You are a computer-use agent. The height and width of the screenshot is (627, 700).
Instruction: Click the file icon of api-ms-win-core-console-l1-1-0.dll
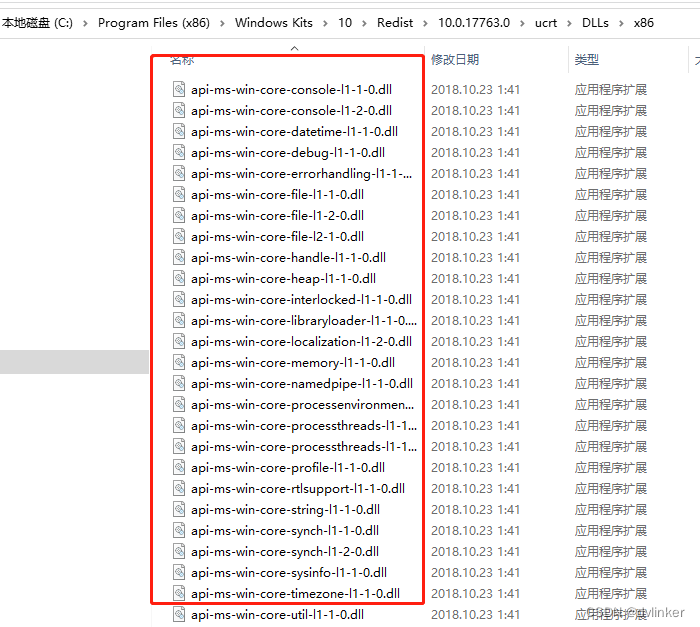(179, 89)
